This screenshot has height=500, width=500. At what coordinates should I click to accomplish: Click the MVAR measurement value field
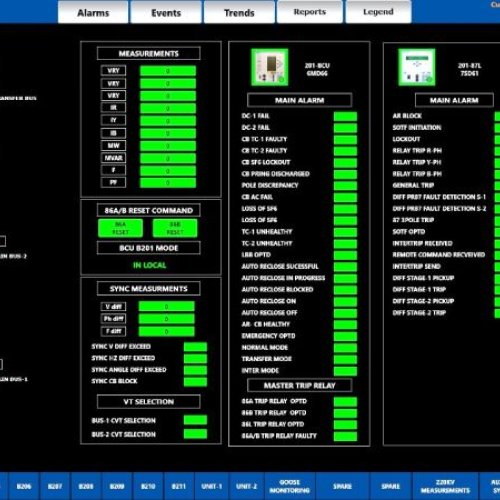[168, 158]
